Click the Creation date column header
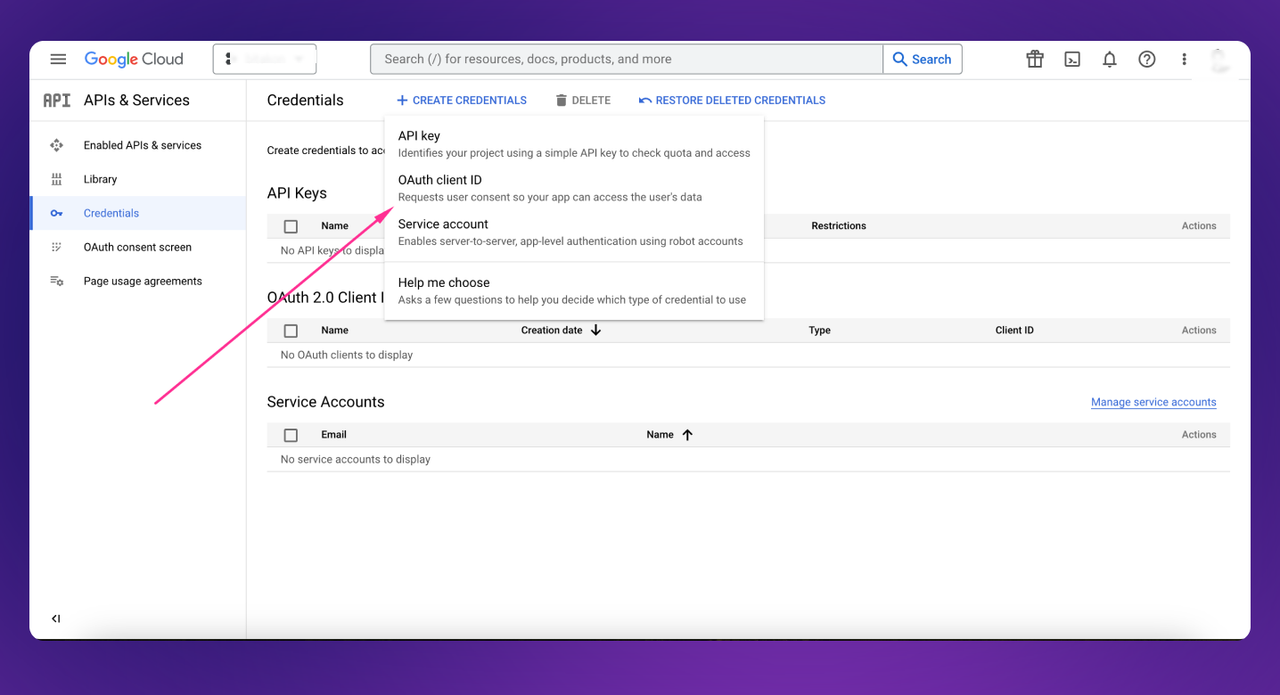This screenshot has height=695, width=1280. pos(552,330)
